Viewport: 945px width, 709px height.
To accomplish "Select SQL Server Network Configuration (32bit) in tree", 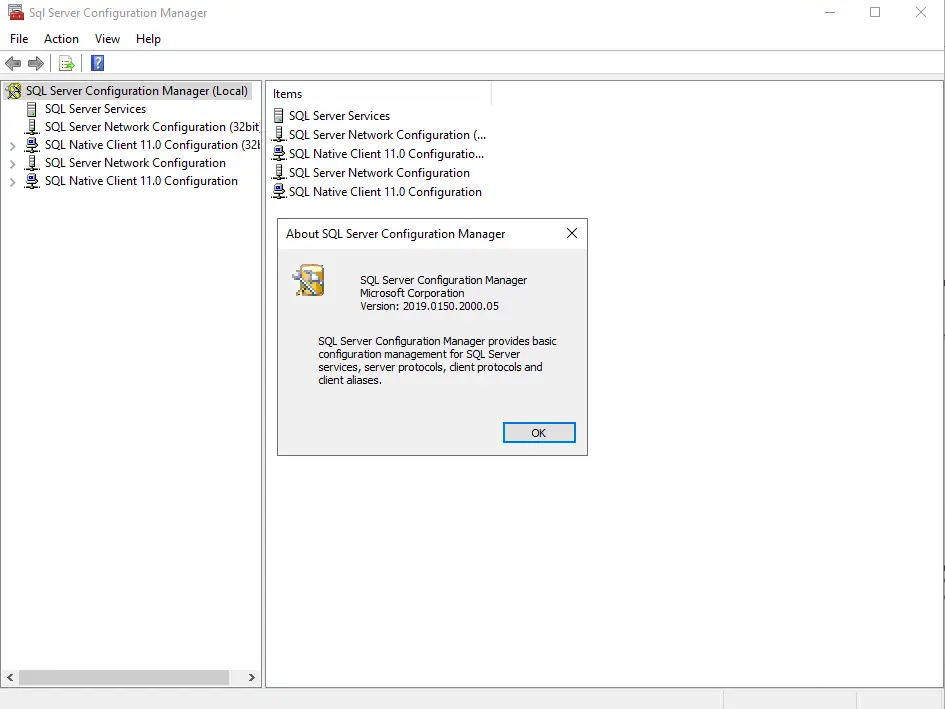I will (152, 127).
